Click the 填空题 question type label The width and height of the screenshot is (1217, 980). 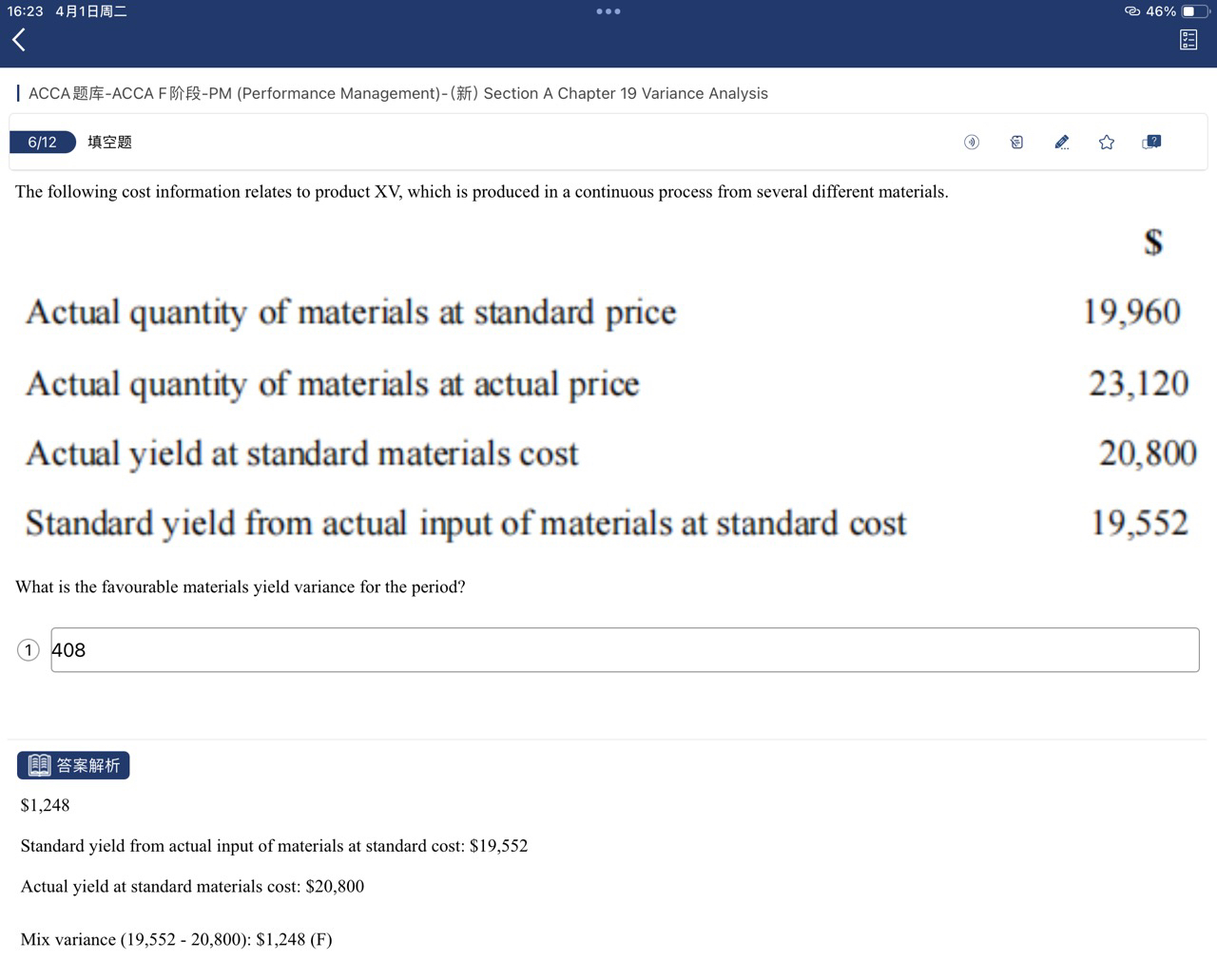pos(109,143)
